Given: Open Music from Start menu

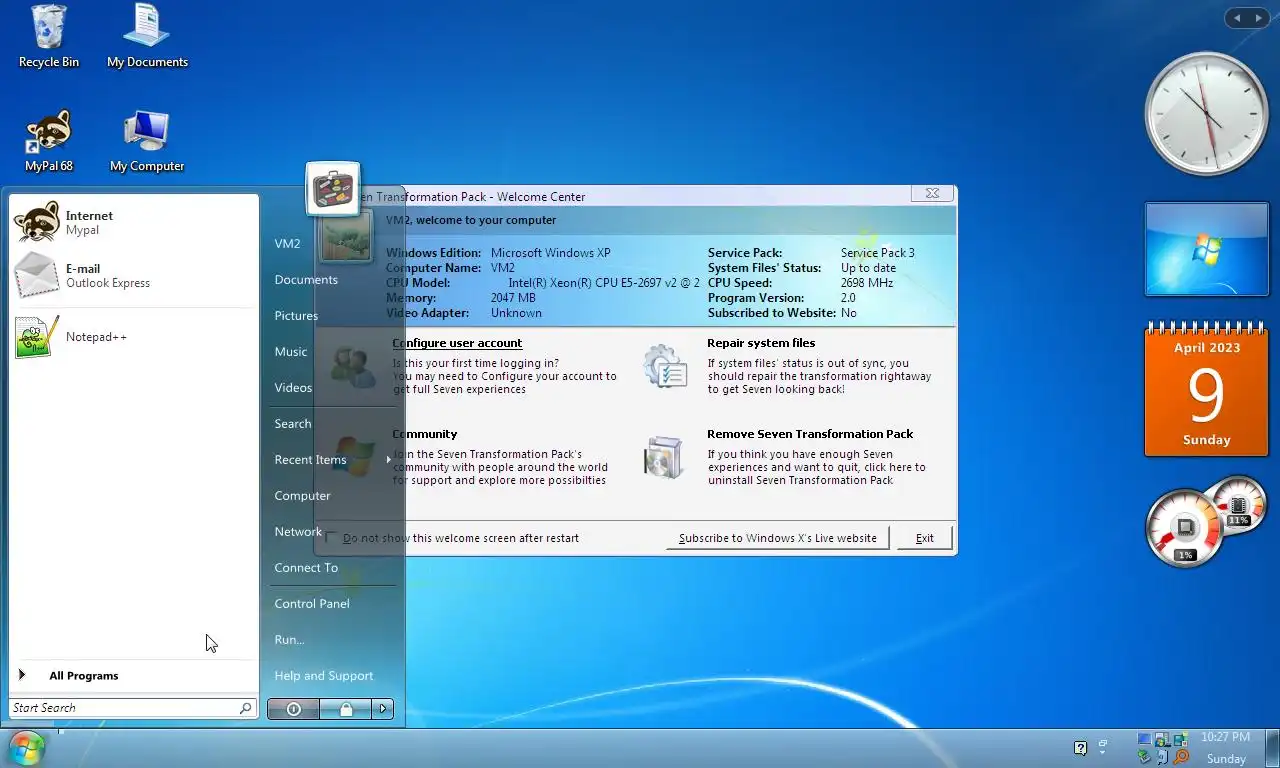Looking at the screenshot, I should click(x=291, y=351).
